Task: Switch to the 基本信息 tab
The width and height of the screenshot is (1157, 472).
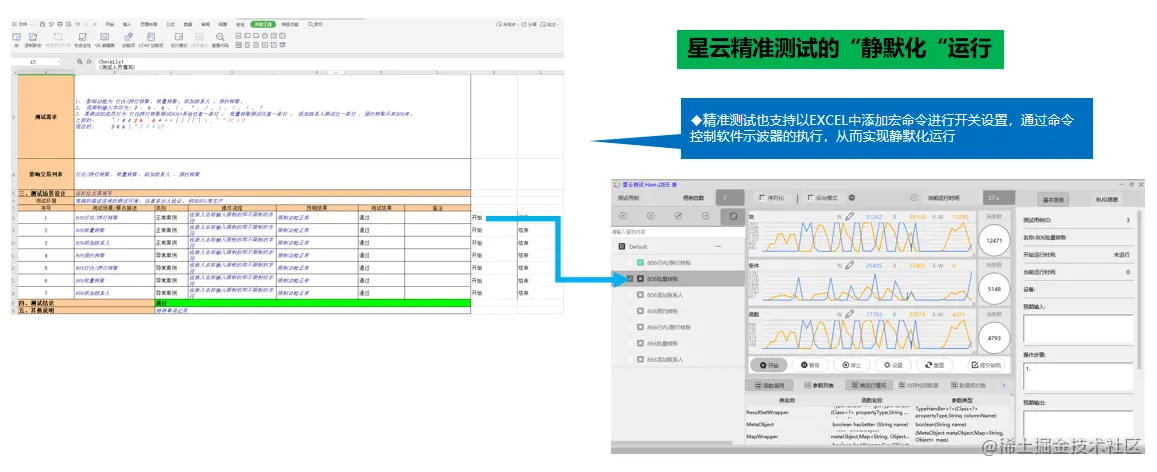Action: click(1051, 199)
